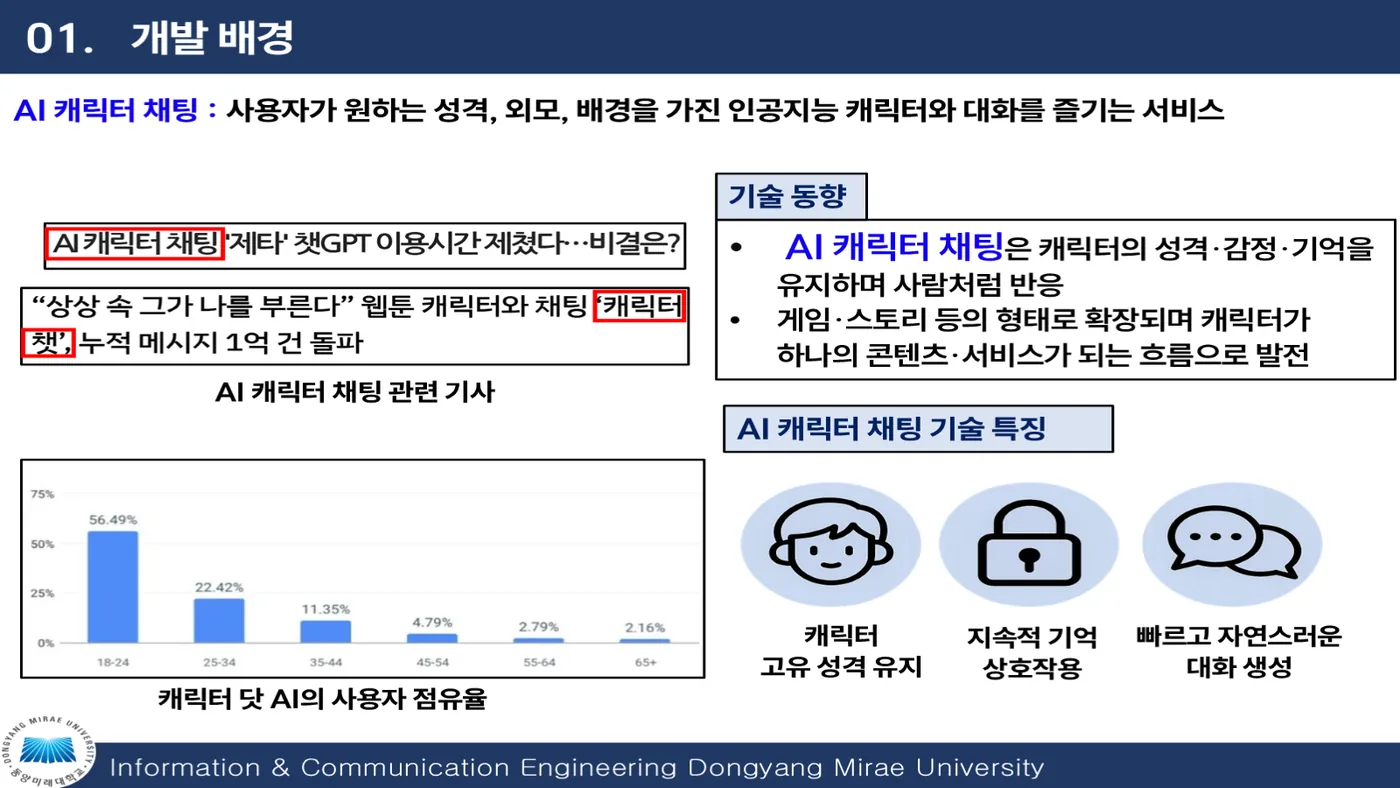Click the '기술 동향' heading box
1400x788 pixels.
[x=791, y=197]
